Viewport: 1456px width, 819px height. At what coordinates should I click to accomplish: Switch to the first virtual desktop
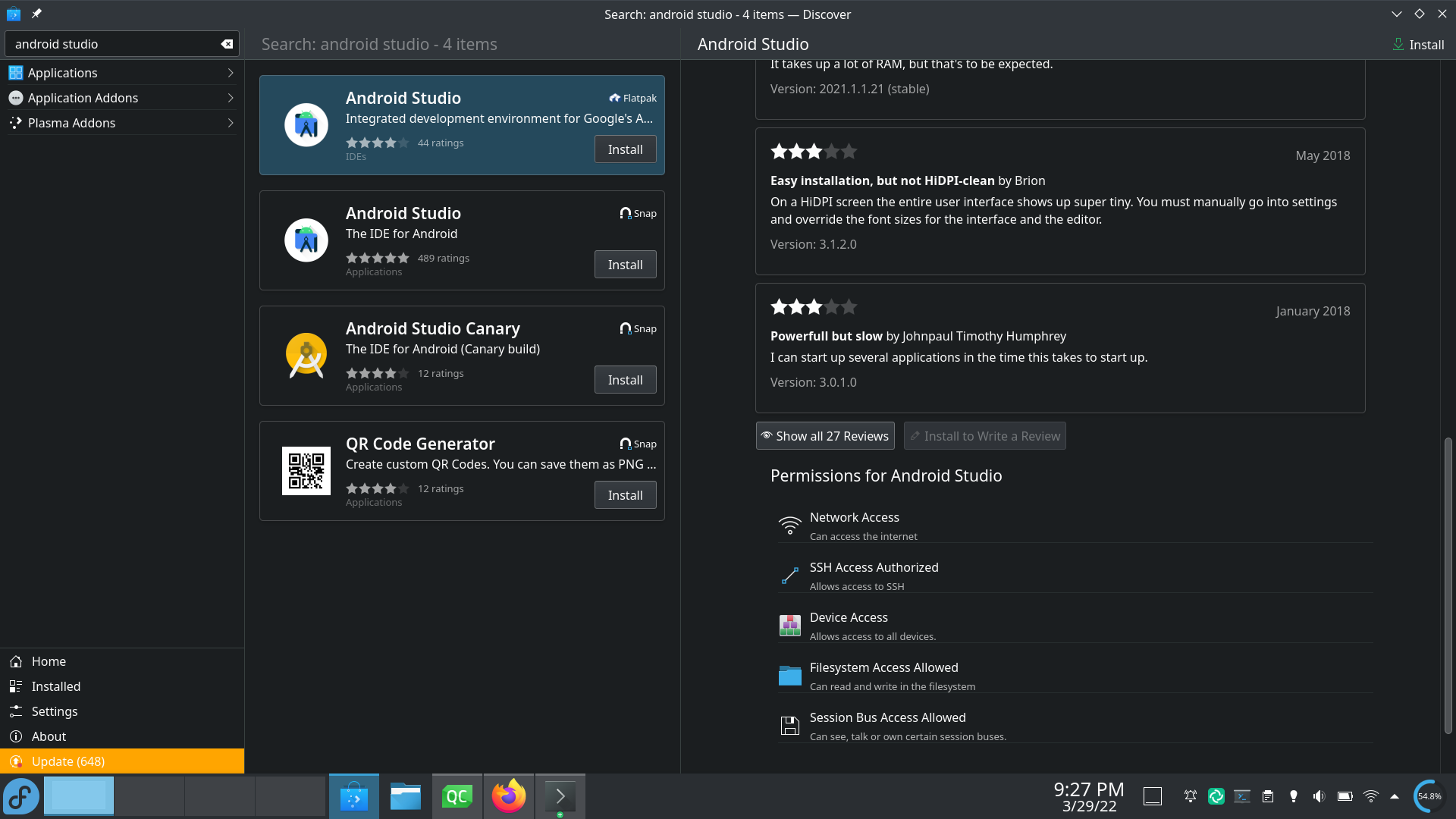tap(78, 796)
